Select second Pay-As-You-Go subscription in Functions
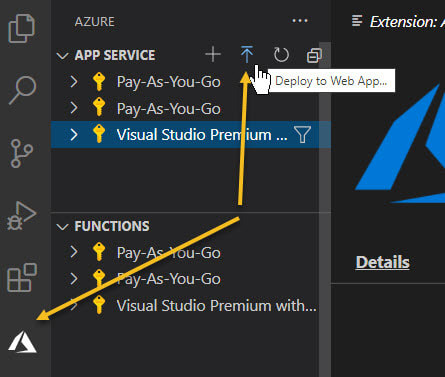This screenshot has width=445, height=377. 185,279
